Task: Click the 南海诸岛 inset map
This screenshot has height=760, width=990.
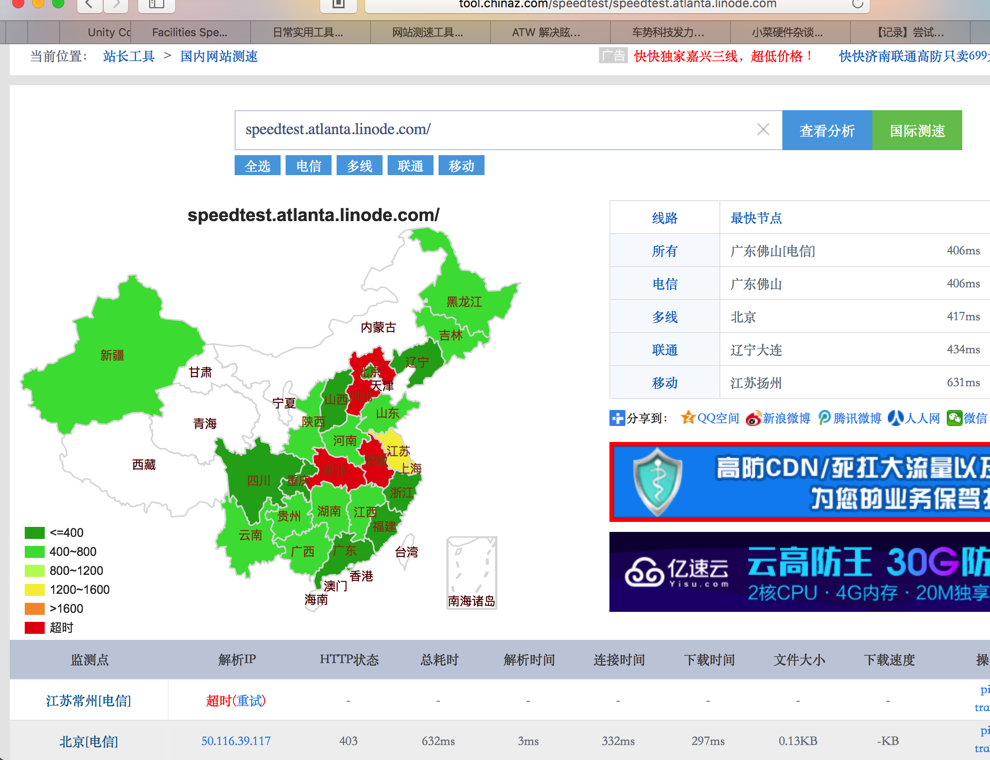Action: coord(472,573)
